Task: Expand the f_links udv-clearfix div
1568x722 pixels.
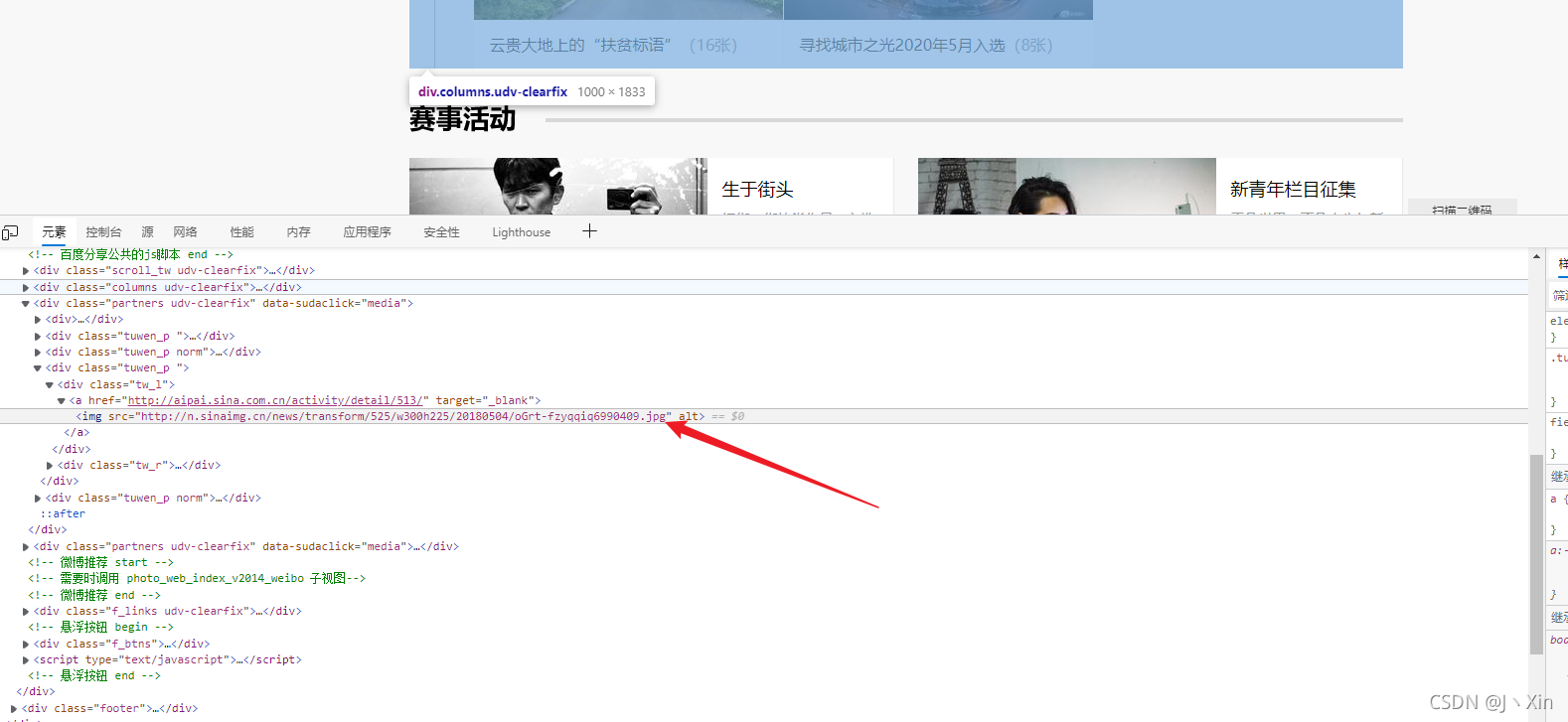Action: pyautogui.click(x=26, y=611)
